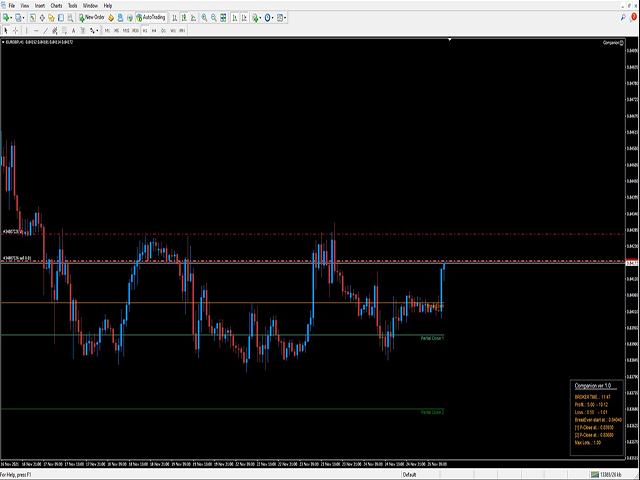Image resolution: width=640 pixels, height=480 pixels.
Task: Switch to M15 timeframe
Action: coord(126,31)
